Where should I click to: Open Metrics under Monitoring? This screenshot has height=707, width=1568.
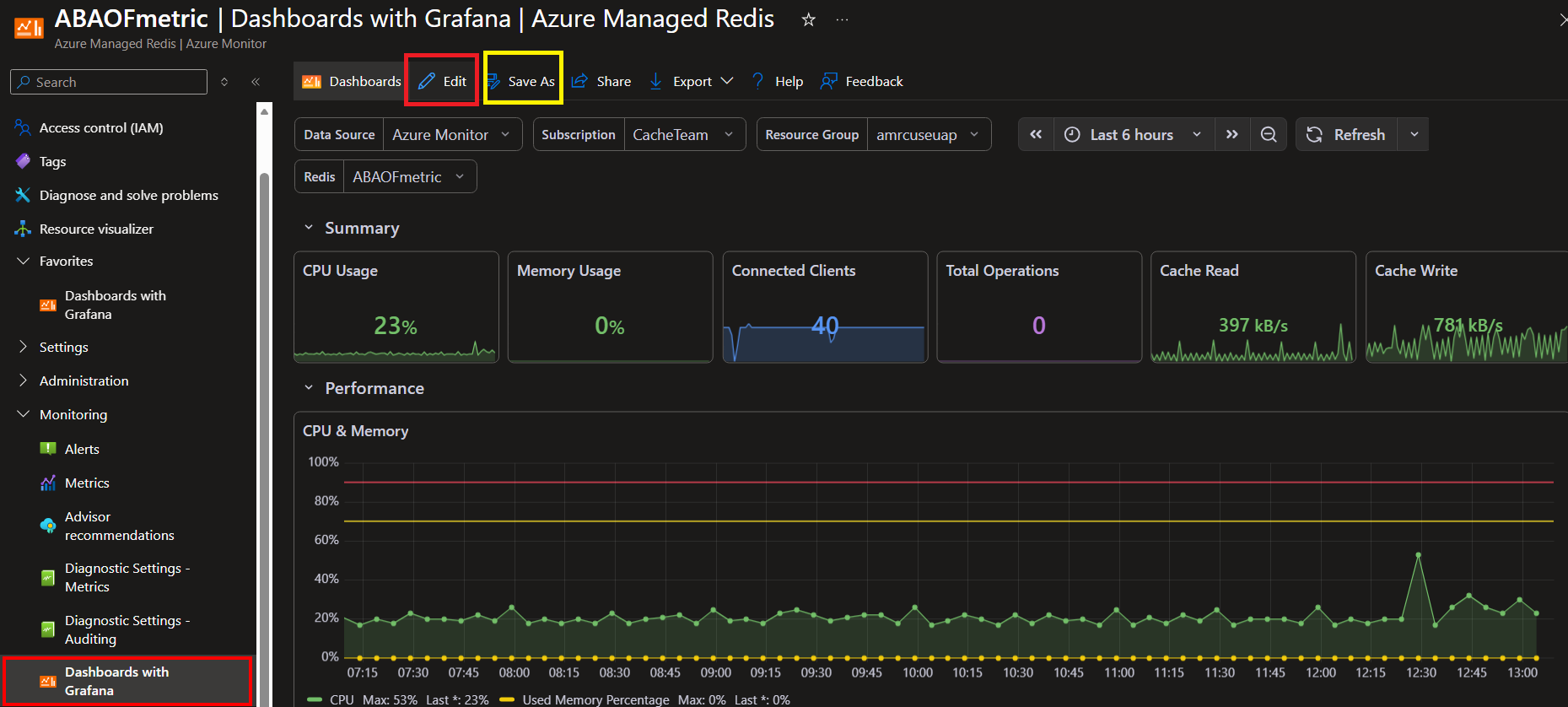(x=87, y=483)
